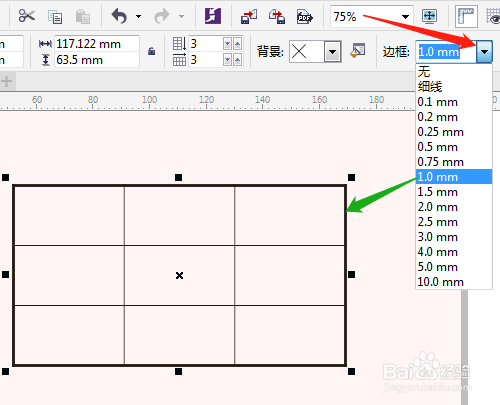Select 0.25 mm border width
Image resolution: width=500 pixels, height=405 pixels.
(x=454, y=132)
